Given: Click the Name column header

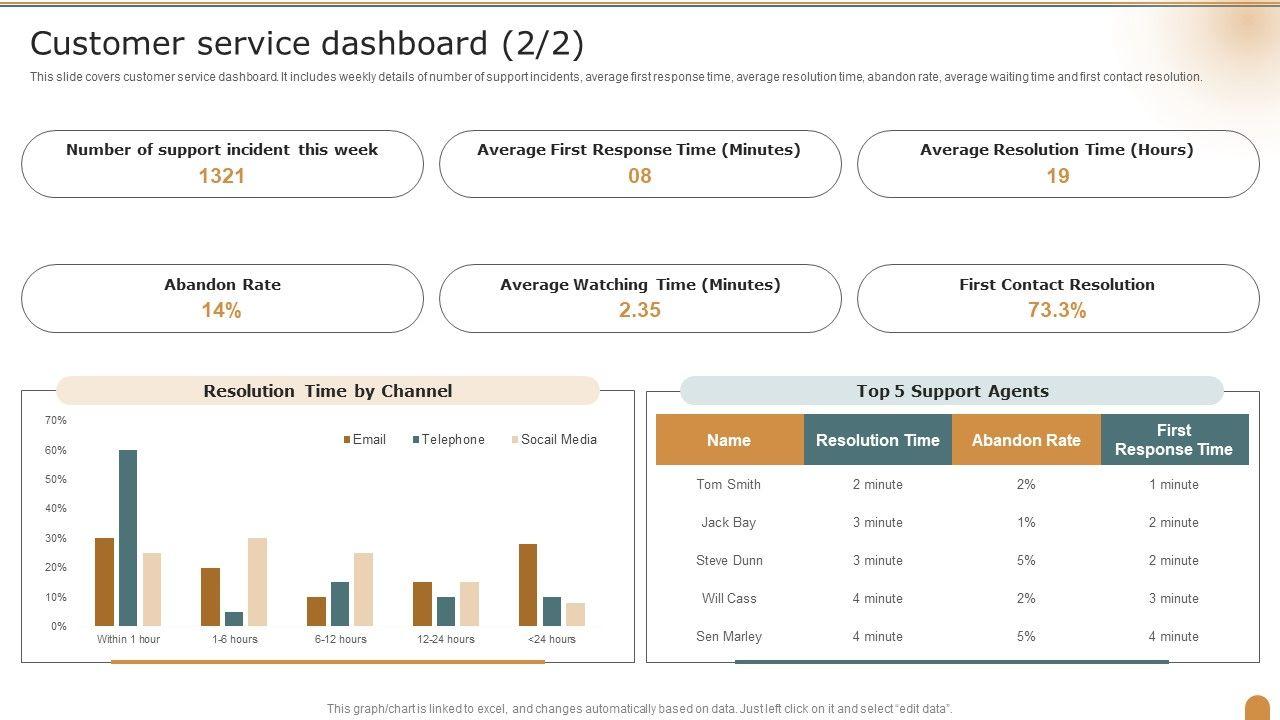Looking at the screenshot, I should pos(729,440).
